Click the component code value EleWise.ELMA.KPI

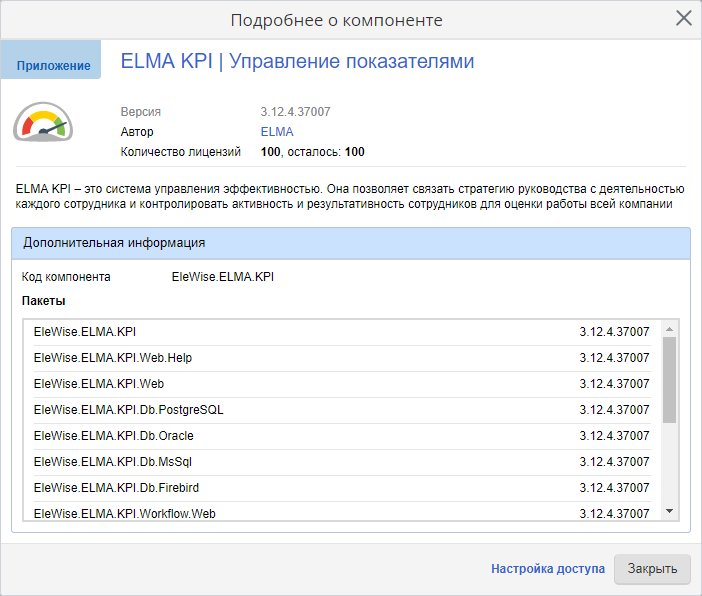click(222, 277)
